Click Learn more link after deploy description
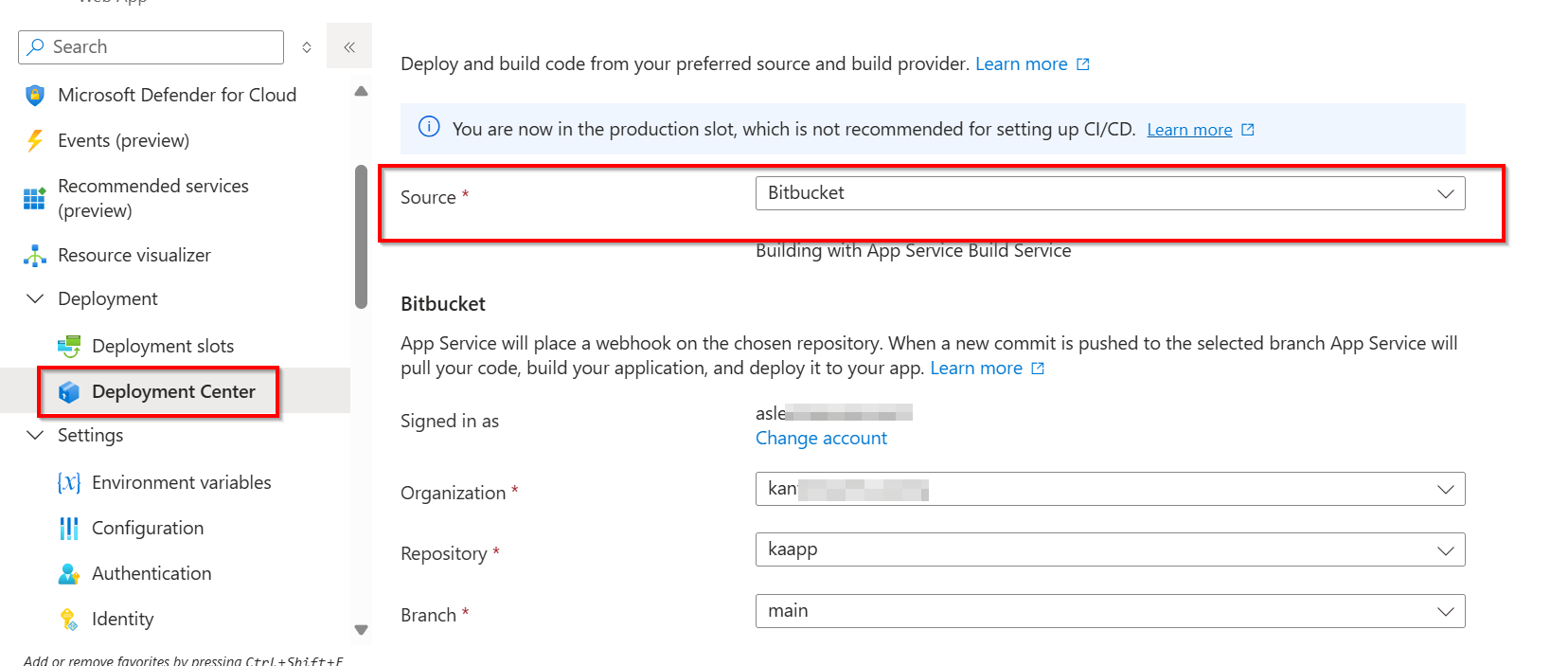This screenshot has height=666, width=1568. 1022,63
